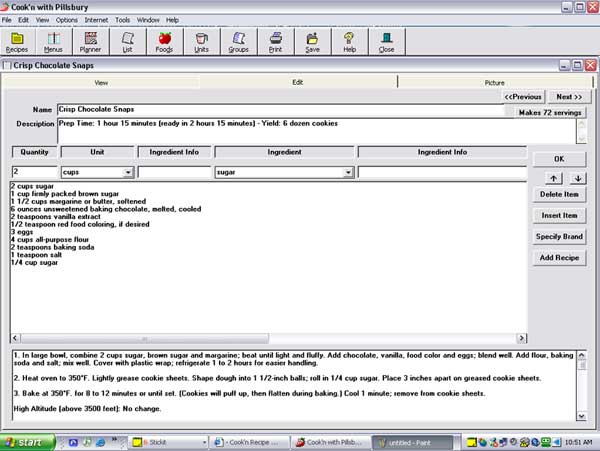The width and height of the screenshot is (600, 451).
Task: Open the View menu
Action: (42, 20)
